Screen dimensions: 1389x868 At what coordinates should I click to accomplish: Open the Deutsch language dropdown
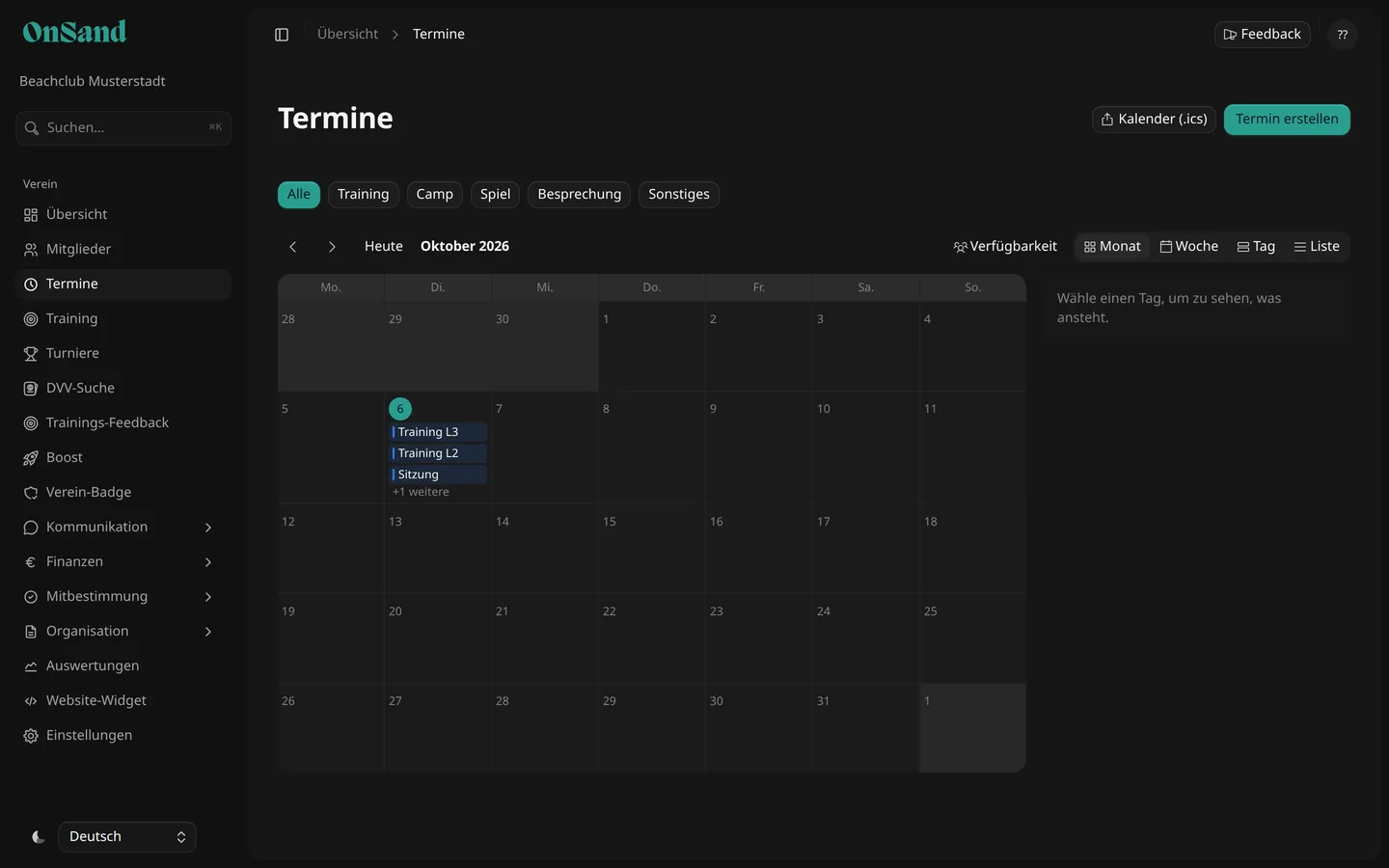pyautogui.click(x=127, y=837)
